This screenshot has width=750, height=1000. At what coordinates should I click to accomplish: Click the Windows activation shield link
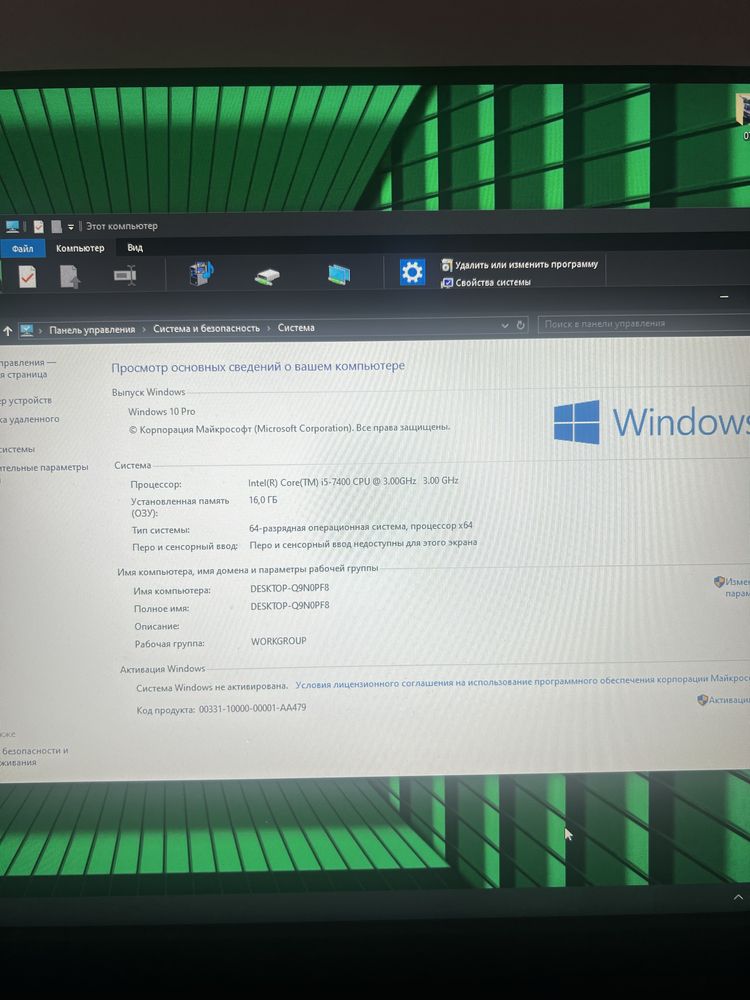coord(723,700)
